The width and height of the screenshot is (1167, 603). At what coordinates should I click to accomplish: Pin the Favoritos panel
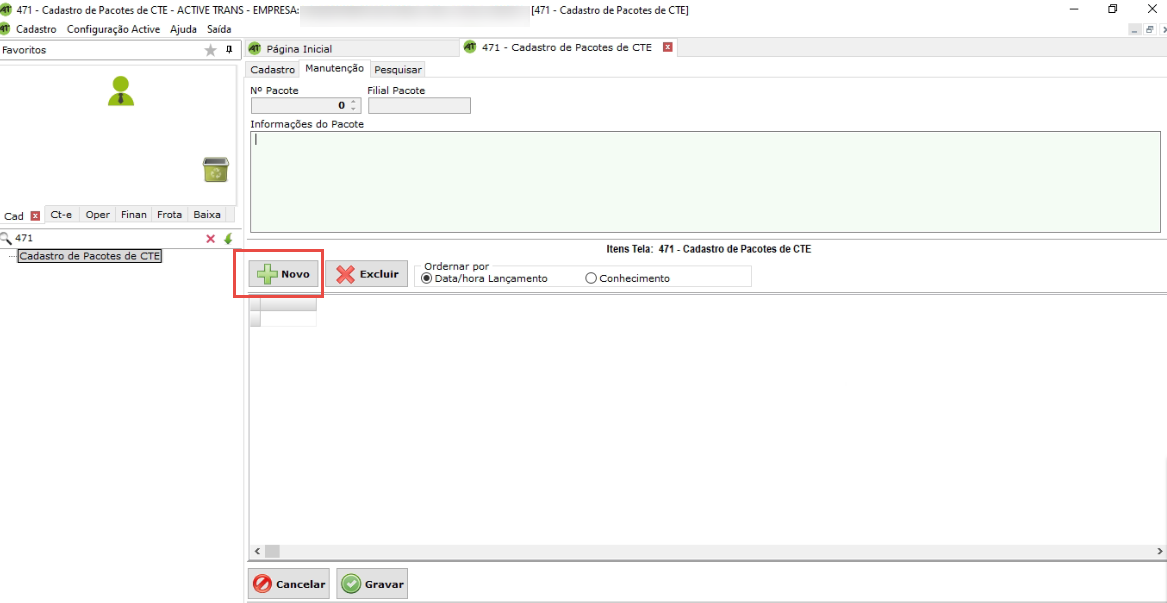pyautogui.click(x=229, y=49)
